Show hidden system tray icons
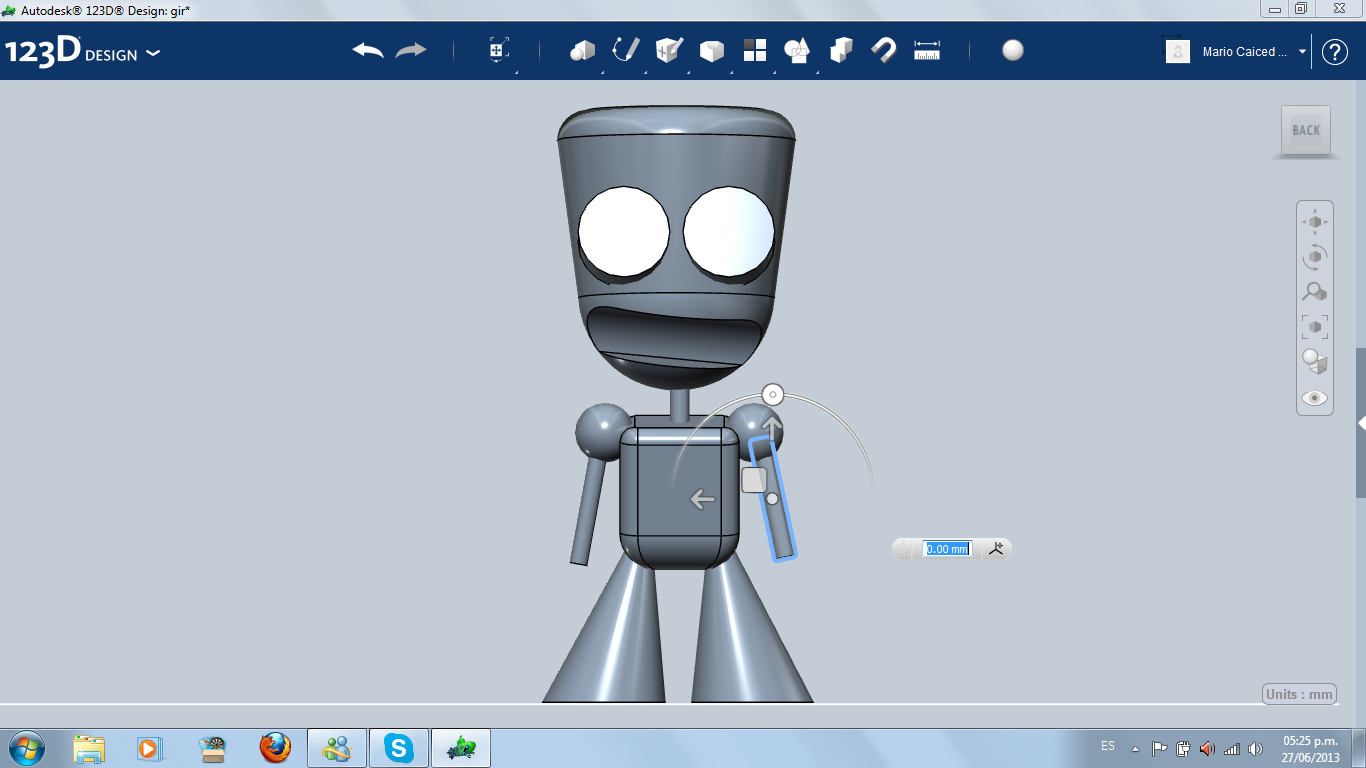This screenshot has height=768, width=1366. click(x=1135, y=748)
